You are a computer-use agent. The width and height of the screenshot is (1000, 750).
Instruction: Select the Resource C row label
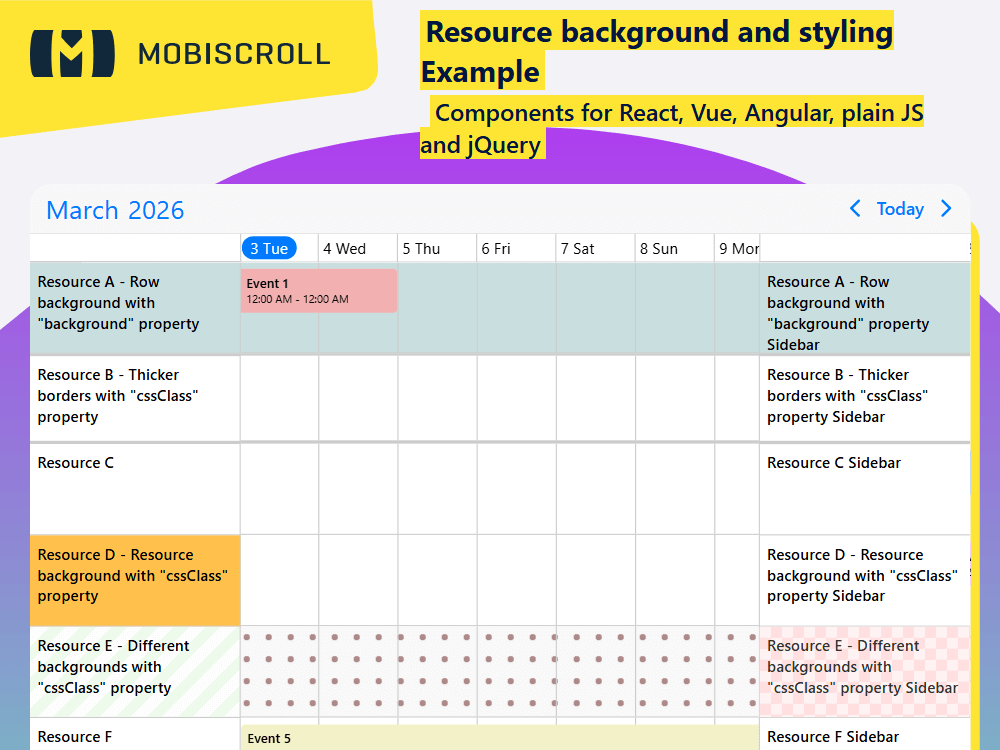pos(76,462)
